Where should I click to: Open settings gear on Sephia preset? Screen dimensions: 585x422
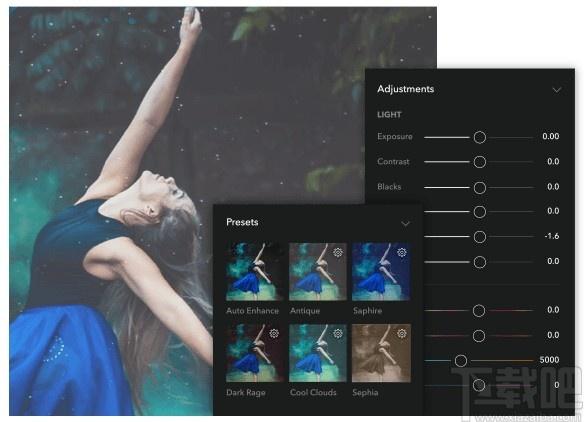pos(402,333)
